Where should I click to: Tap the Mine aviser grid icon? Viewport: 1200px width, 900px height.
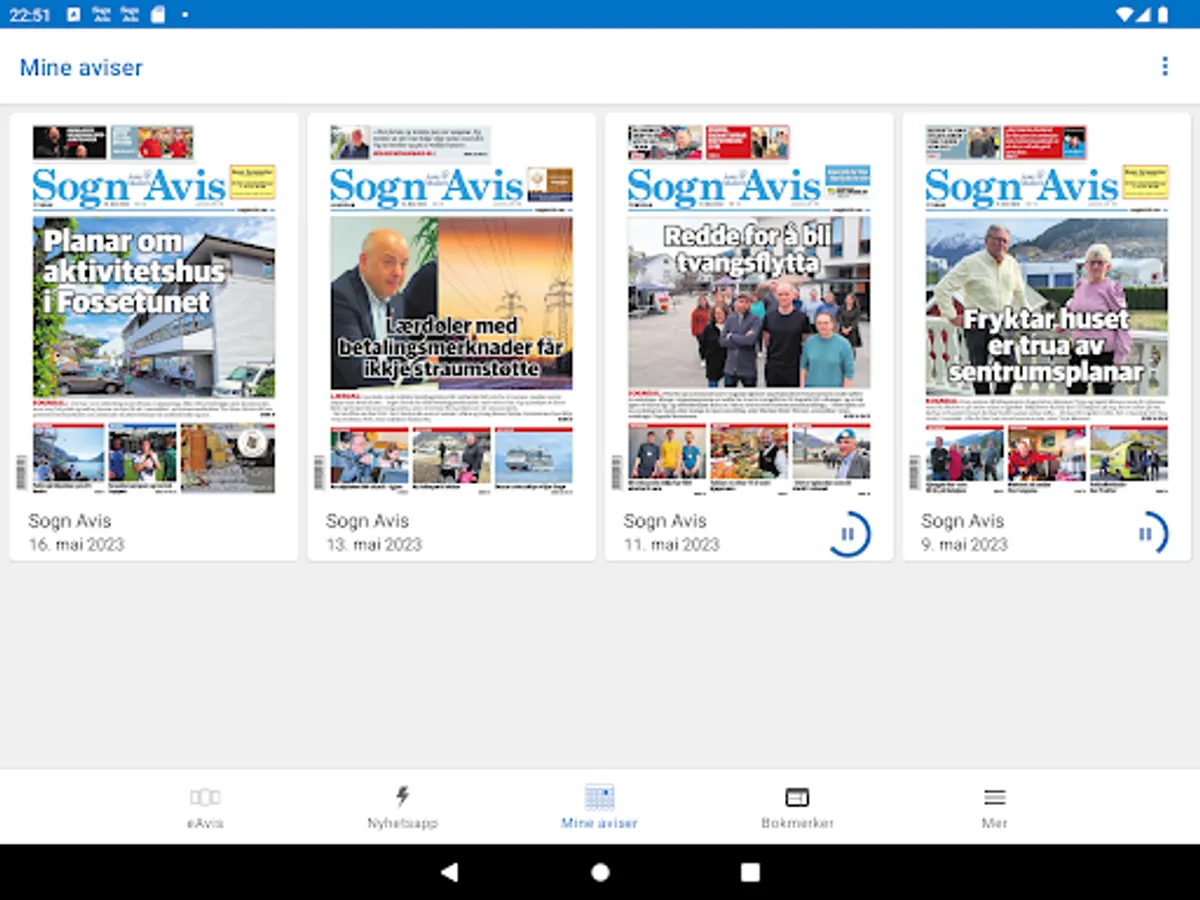599,797
